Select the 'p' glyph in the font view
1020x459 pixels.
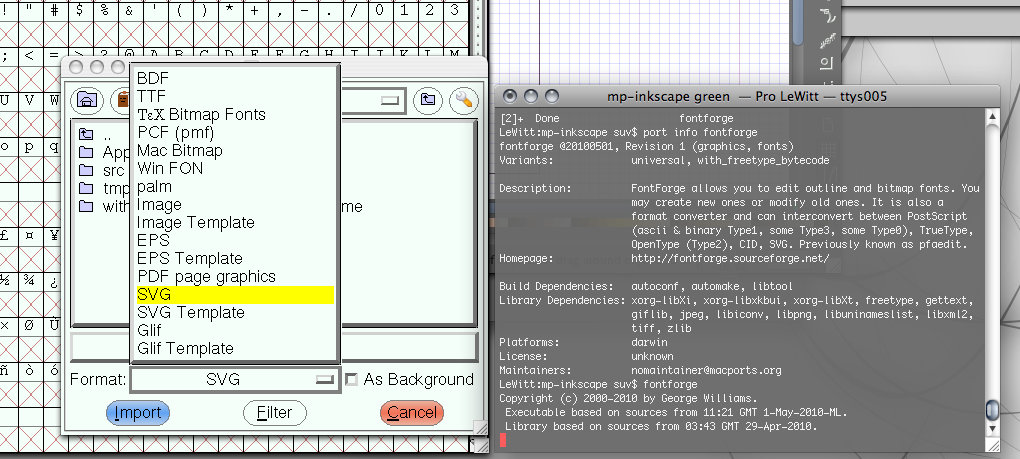click(30, 146)
